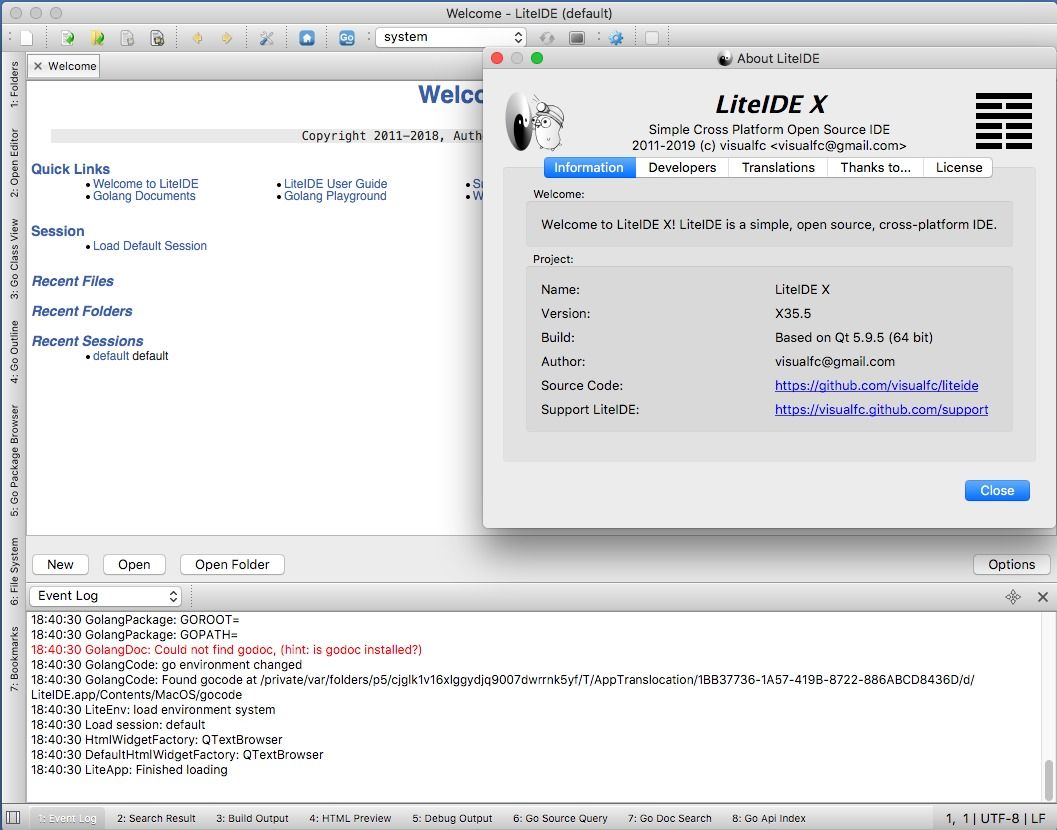
Task: Toggle the 2: Search Result bottom tab
Action: pyautogui.click(x=156, y=819)
